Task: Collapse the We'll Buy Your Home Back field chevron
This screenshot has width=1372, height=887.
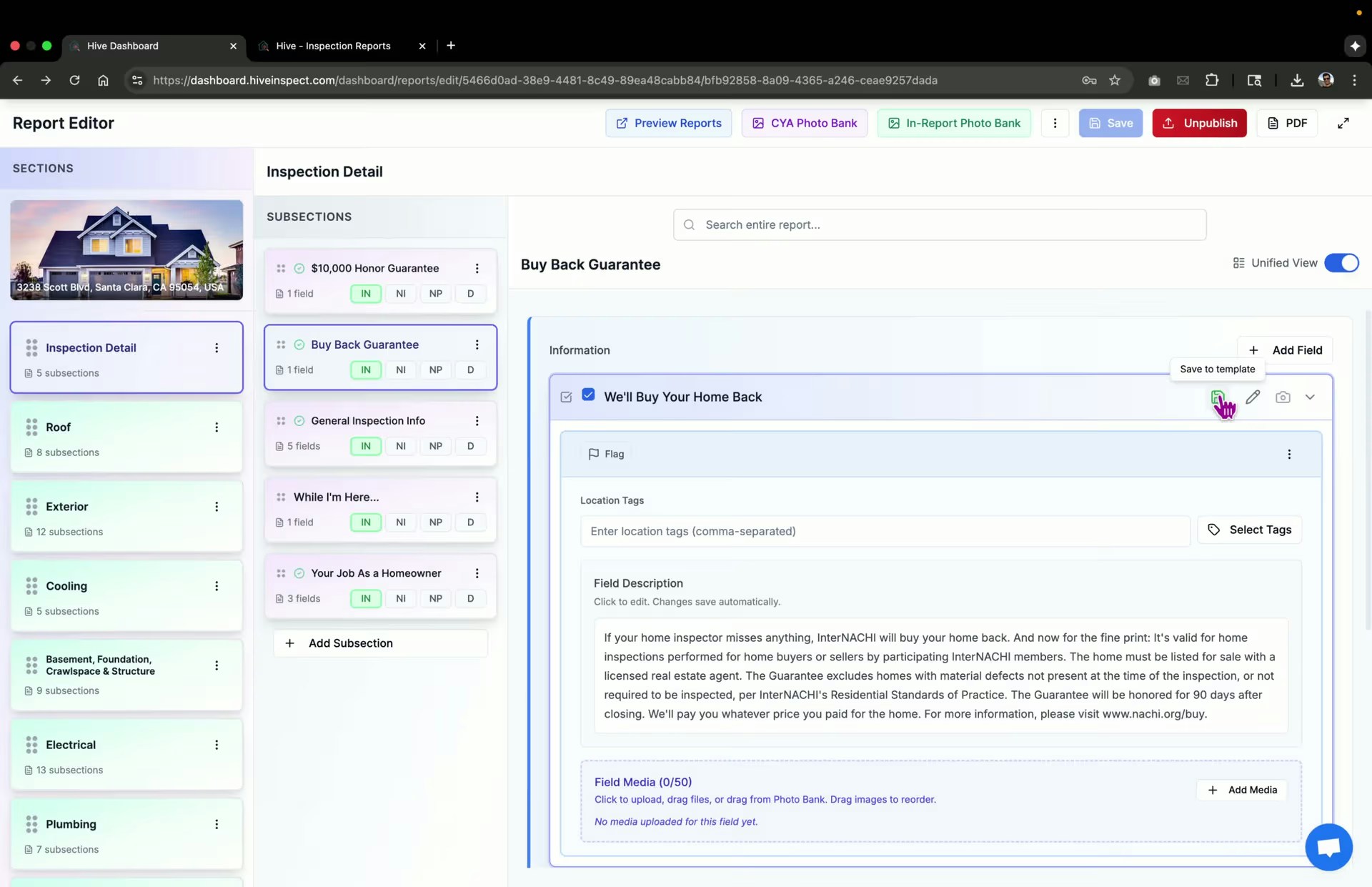Action: tap(1310, 397)
